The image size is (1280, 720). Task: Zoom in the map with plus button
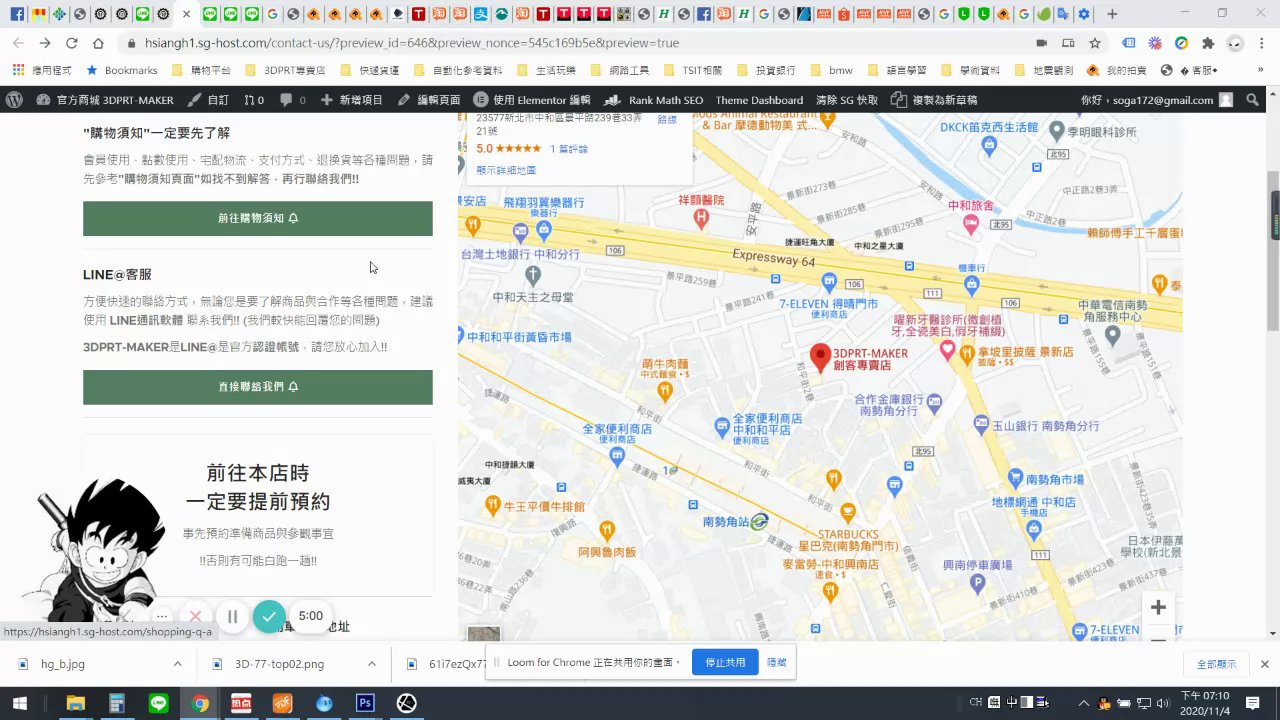[x=1158, y=607]
